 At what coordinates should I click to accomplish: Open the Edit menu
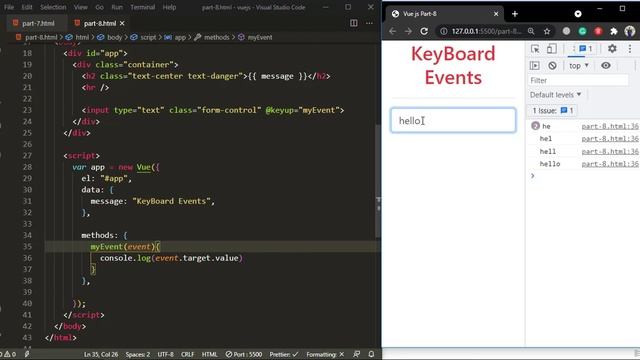tap(27, 7)
